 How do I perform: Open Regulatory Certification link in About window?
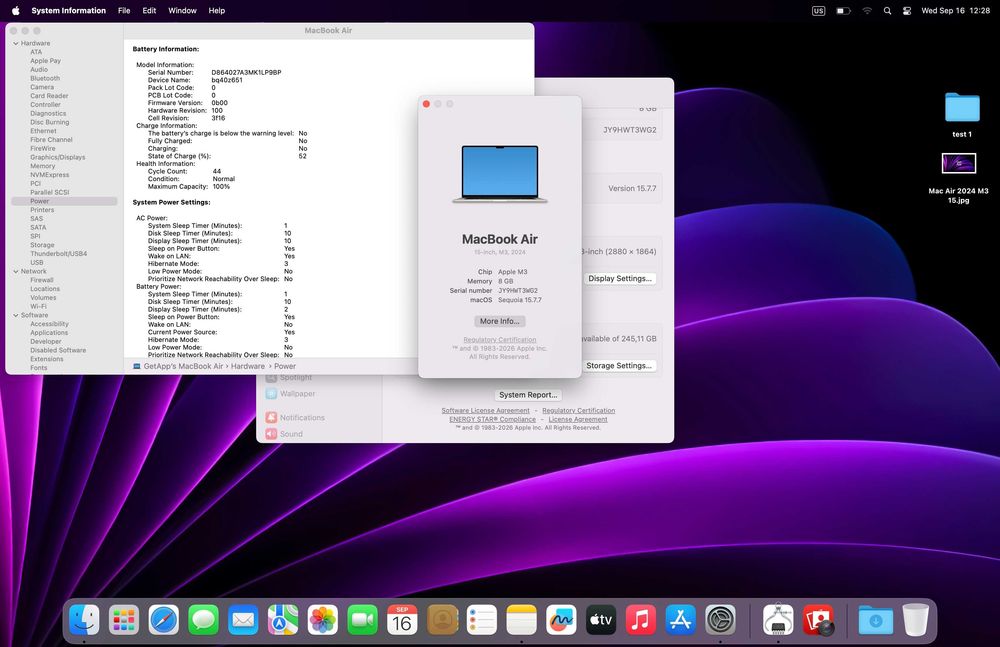(499, 339)
